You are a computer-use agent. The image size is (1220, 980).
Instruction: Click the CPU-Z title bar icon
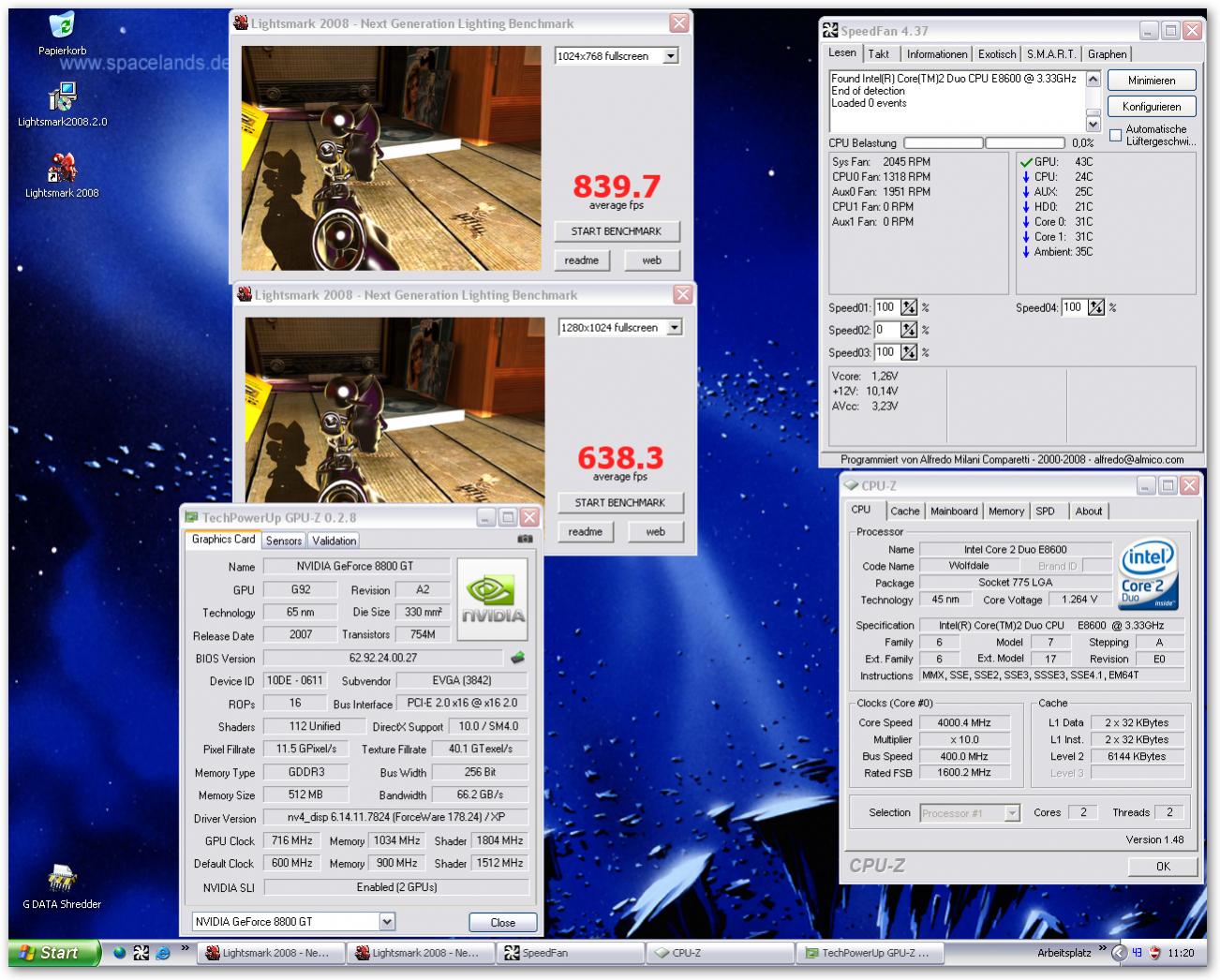pyautogui.click(x=851, y=485)
